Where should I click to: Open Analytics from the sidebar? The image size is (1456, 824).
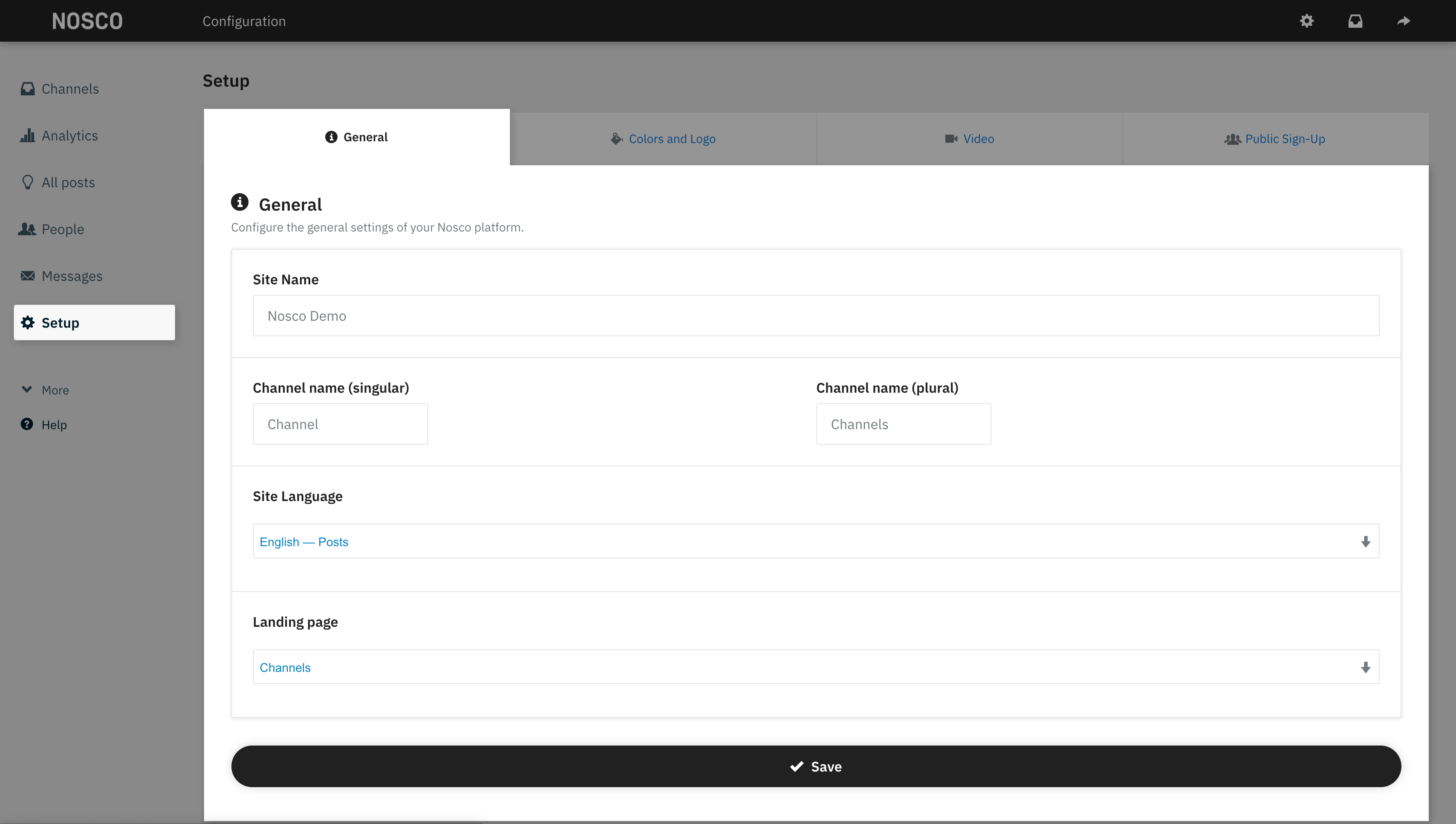70,136
